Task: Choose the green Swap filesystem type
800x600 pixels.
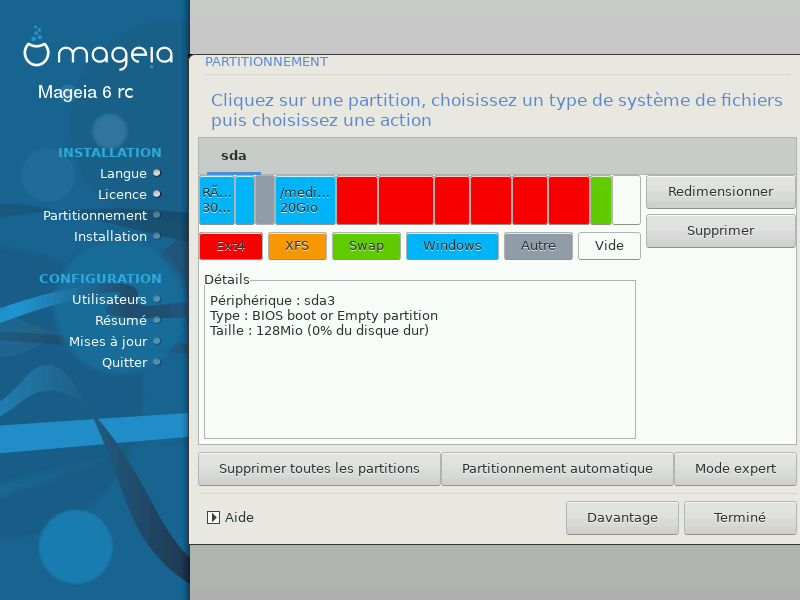Action: (x=366, y=246)
